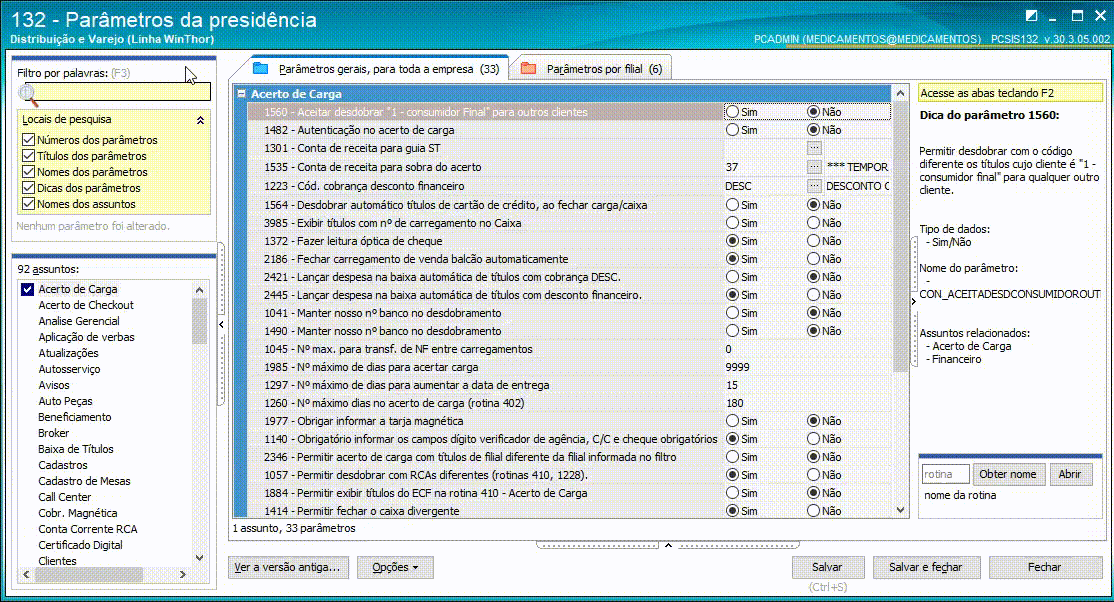This screenshot has height=602, width=1114.
Task: Click the Abrir button
Action: point(1069,474)
